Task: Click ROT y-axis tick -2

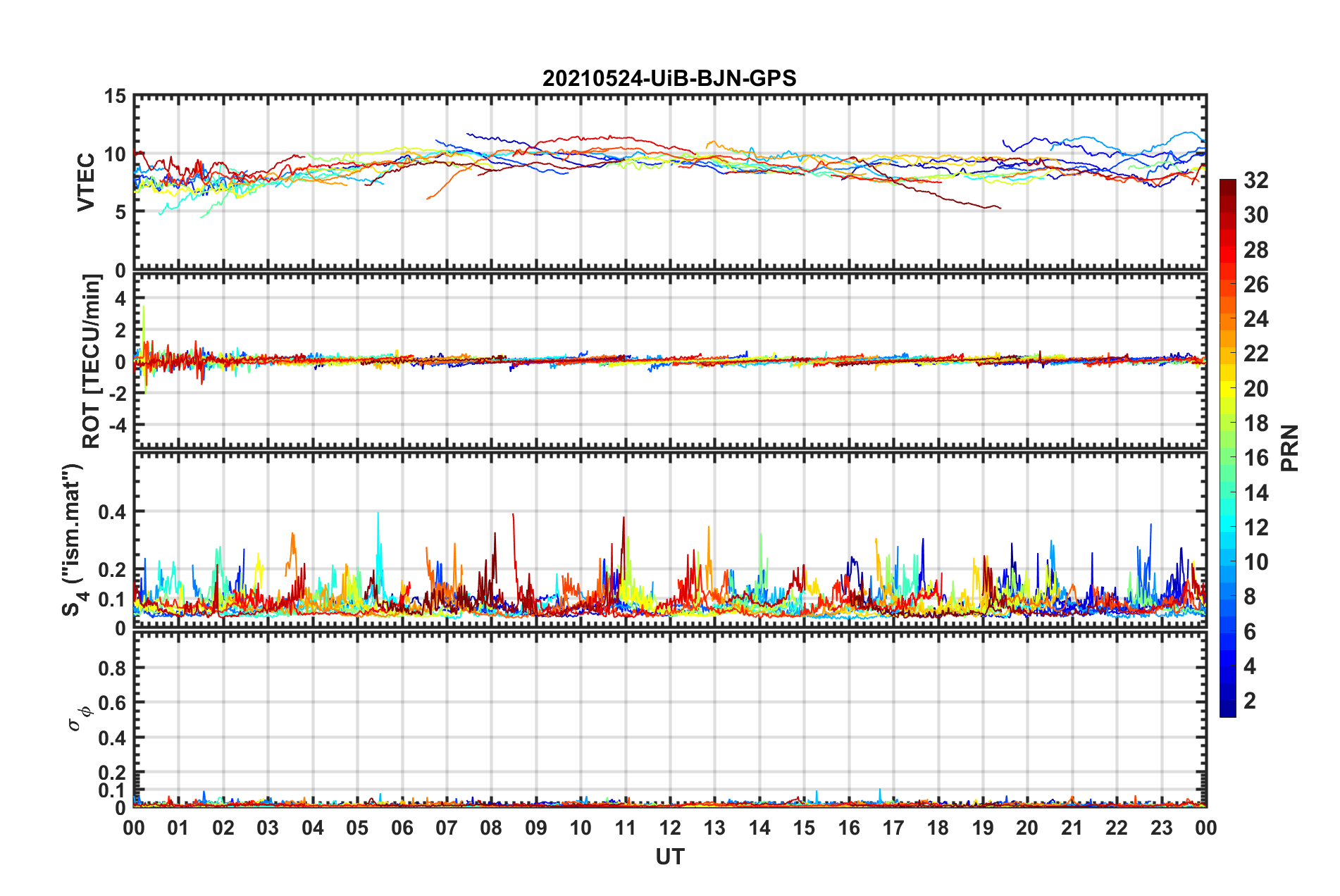Action: coord(118,393)
